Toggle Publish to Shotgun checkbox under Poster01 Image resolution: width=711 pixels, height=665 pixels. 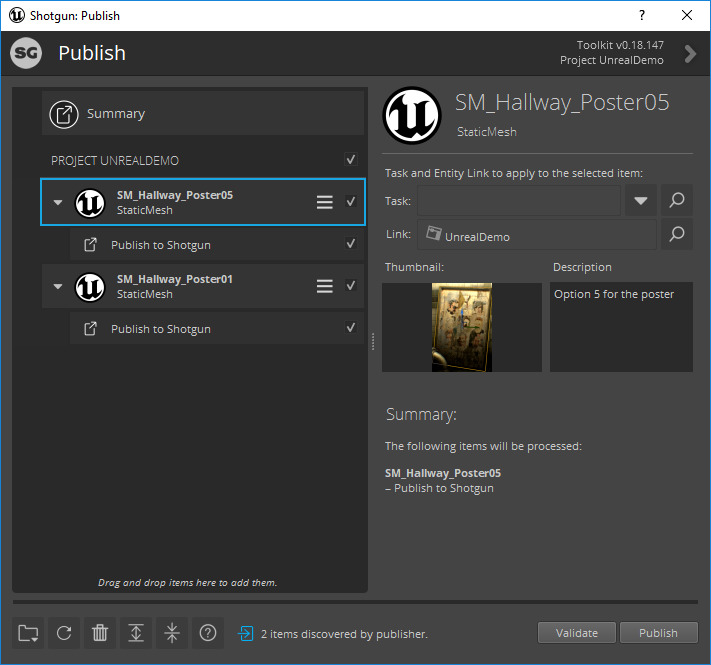click(350, 328)
